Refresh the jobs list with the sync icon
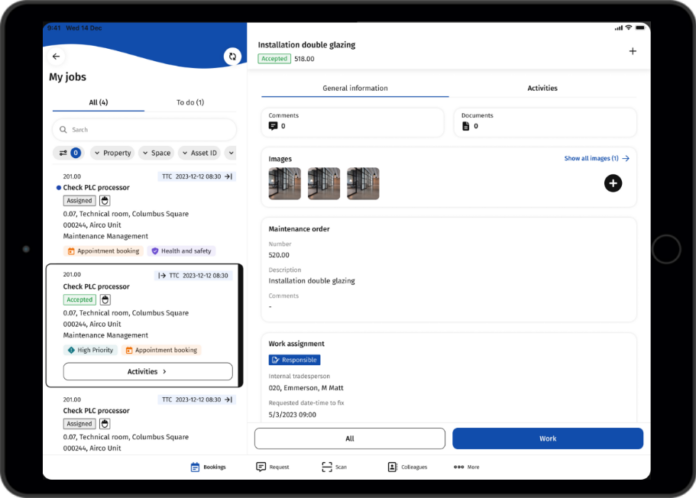 pyautogui.click(x=232, y=57)
